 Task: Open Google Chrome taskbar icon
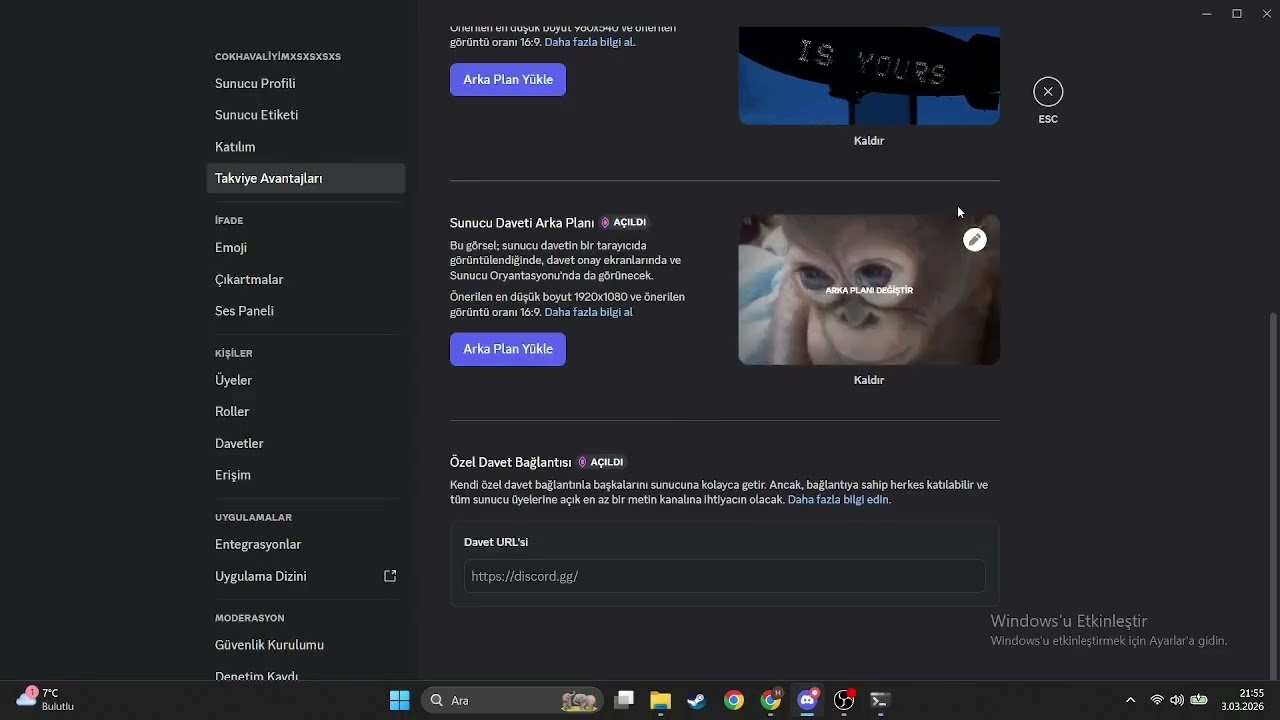pyautogui.click(x=734, y=700)
